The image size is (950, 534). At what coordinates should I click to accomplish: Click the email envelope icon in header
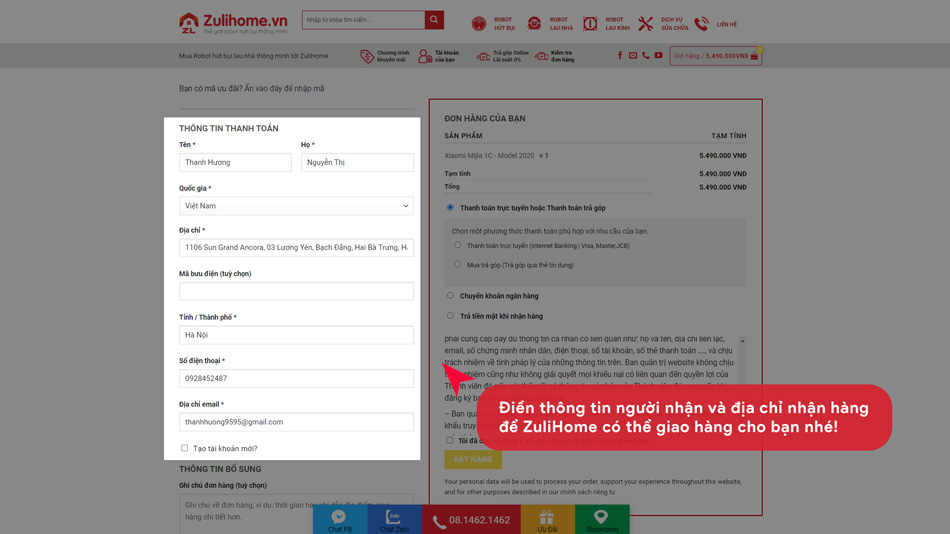click(x=633, y=56)
